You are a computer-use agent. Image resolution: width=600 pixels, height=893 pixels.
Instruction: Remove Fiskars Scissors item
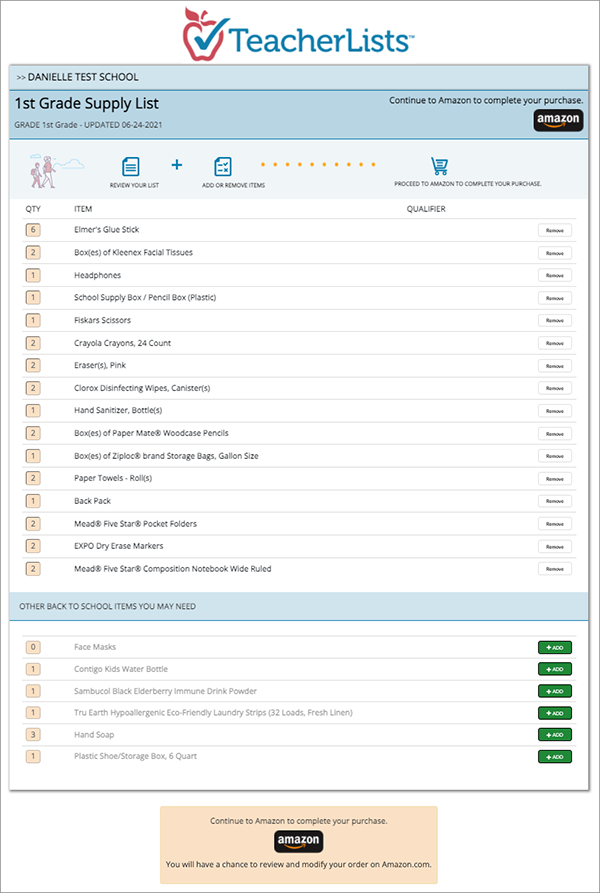(555, 321)
